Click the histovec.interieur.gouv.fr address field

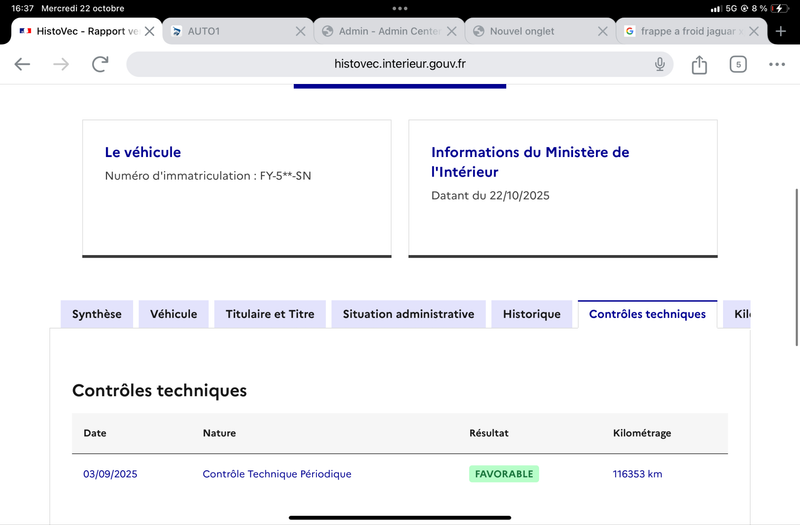399,64
